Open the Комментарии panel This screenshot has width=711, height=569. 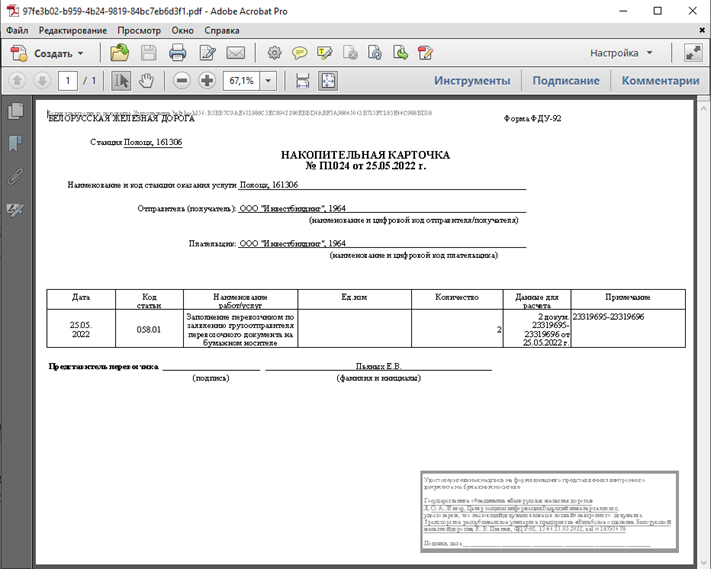click(x=660, y=81)
